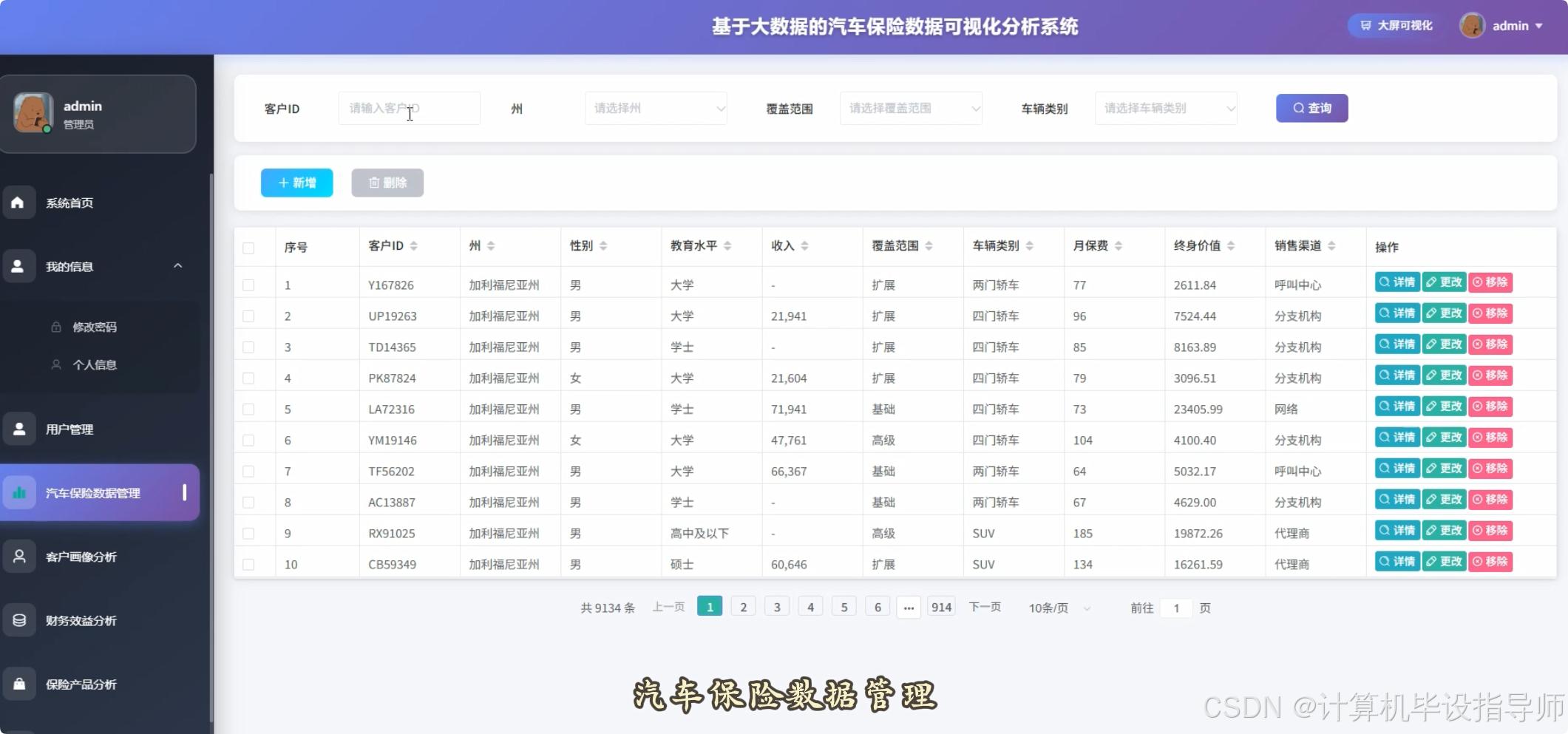
Task: Check the select-all checkbox in table header
Action: tap(249, 248)
